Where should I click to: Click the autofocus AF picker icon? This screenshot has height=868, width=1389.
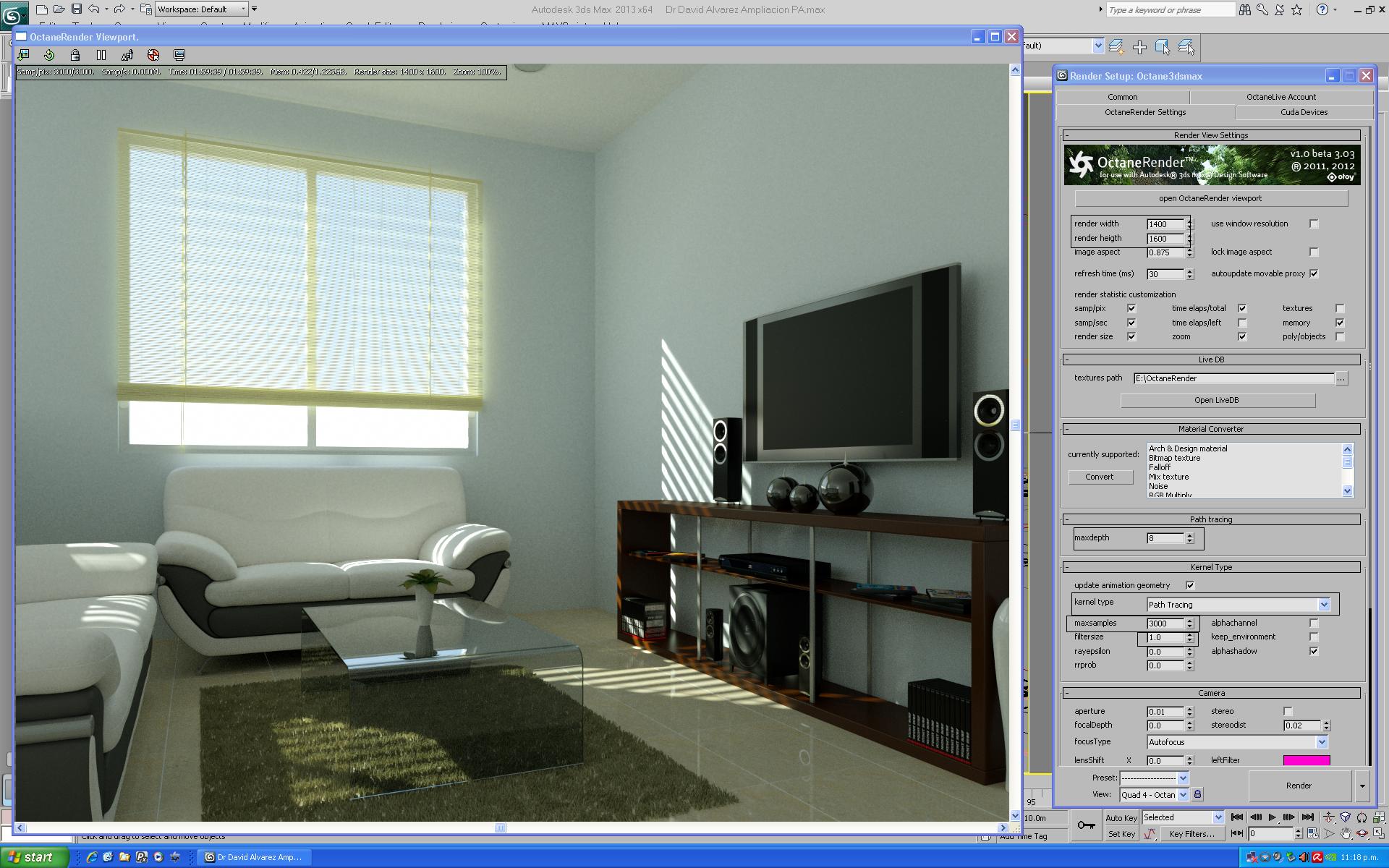tap(127, 55)
